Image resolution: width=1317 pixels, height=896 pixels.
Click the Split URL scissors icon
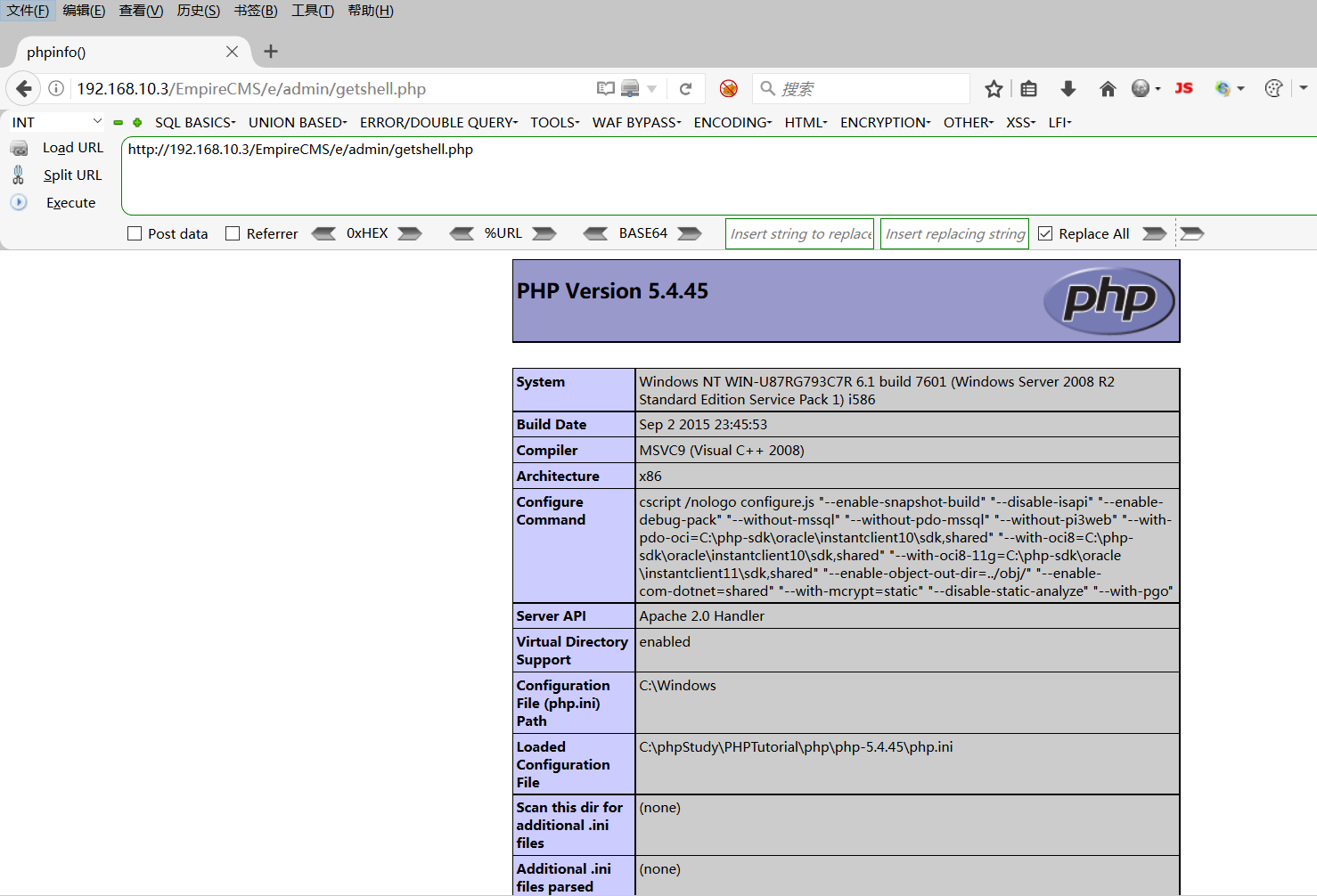(18, 175)
